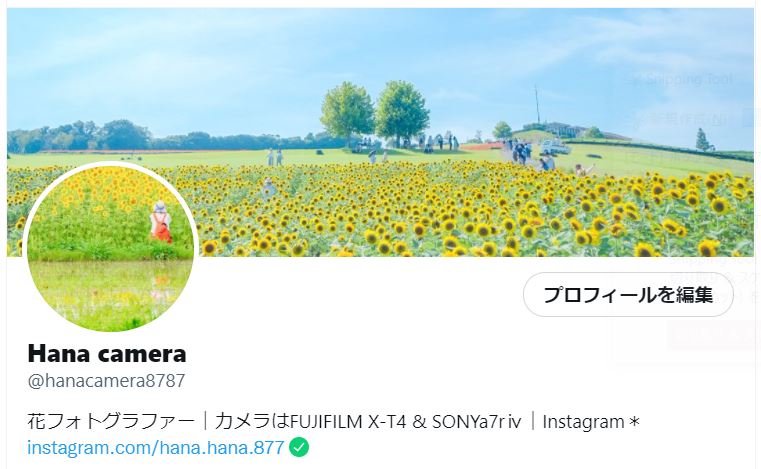Open the sunflower field header banner image
Image resolution: width=761 pixels, height=469 pixels.
click(380, 132)
